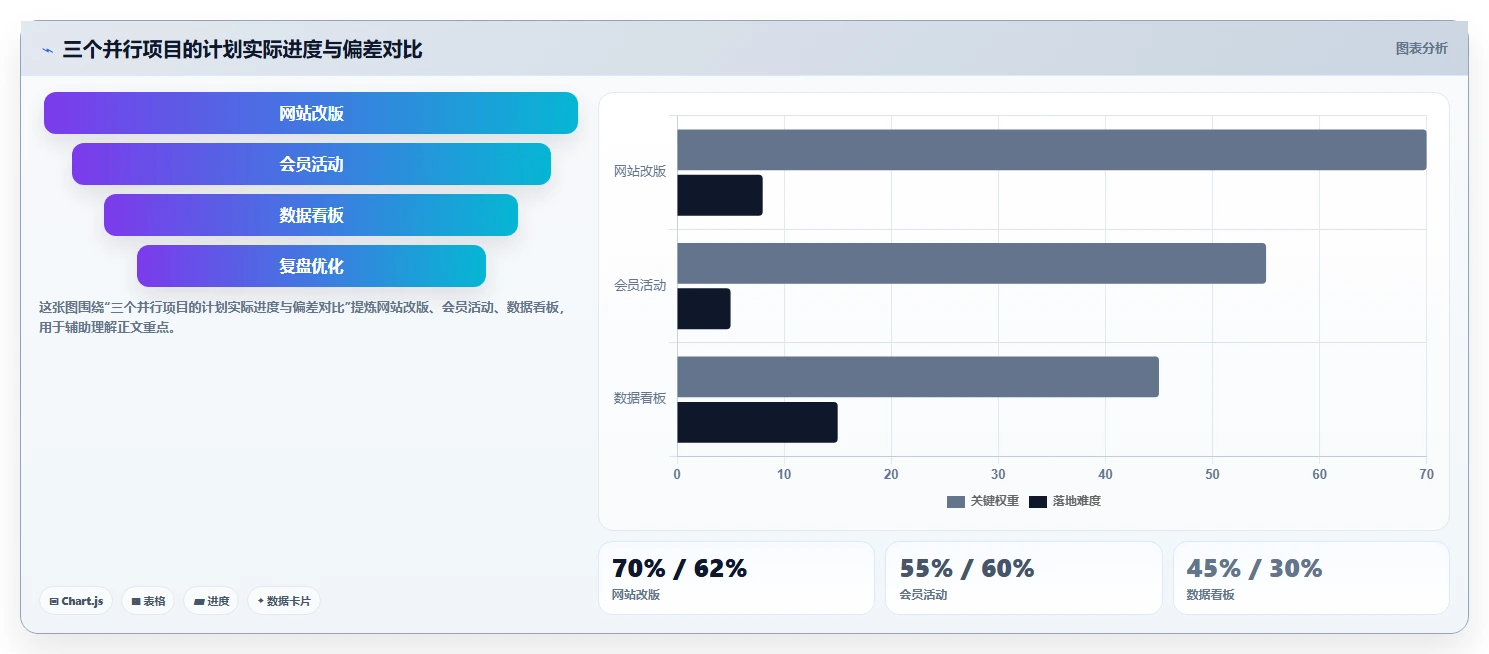Image resolution: width=1489 pixels, height=654 pixels.
Task: Click the chart's 会员活动 axis label
Action: [640, 285]
